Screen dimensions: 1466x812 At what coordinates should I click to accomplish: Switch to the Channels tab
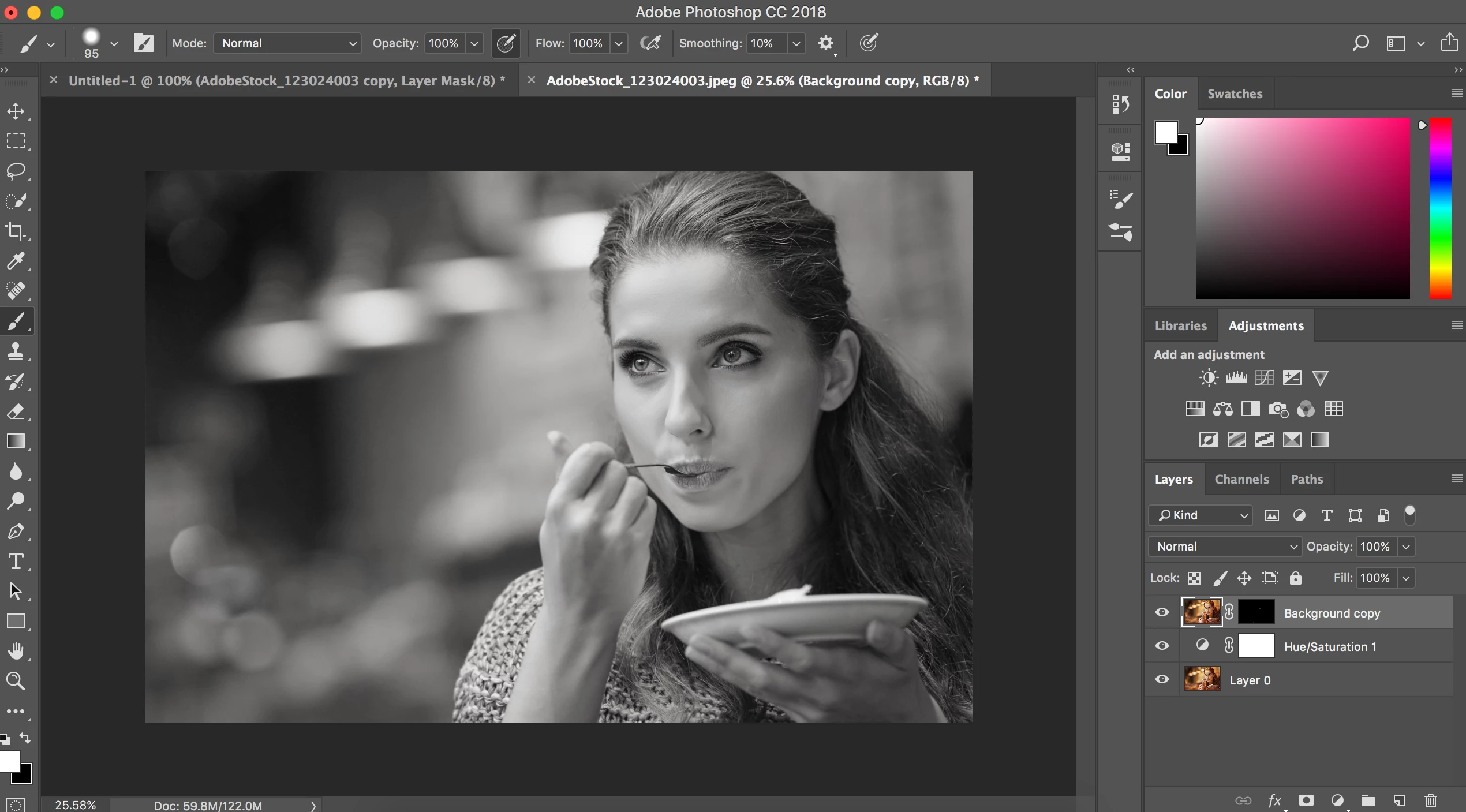tap(1241, 479)
